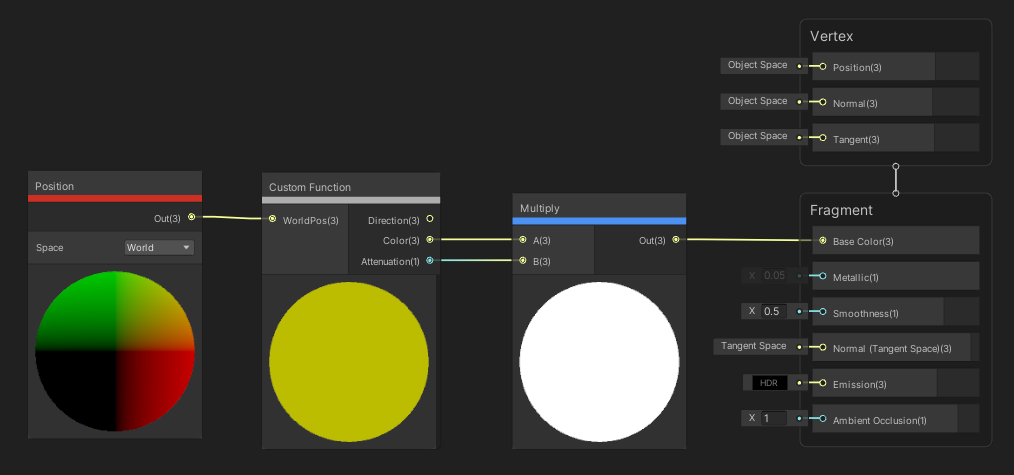The width and height of the screenshot is (1014, 475).
Task: Click the Custom Function Attenuation(1) output port
Action: [430, 261]
